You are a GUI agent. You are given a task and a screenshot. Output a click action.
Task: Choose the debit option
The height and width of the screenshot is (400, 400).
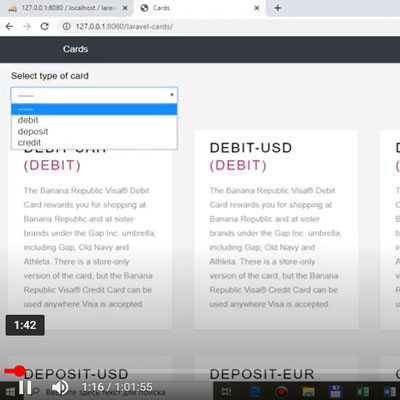pos(94,120)
